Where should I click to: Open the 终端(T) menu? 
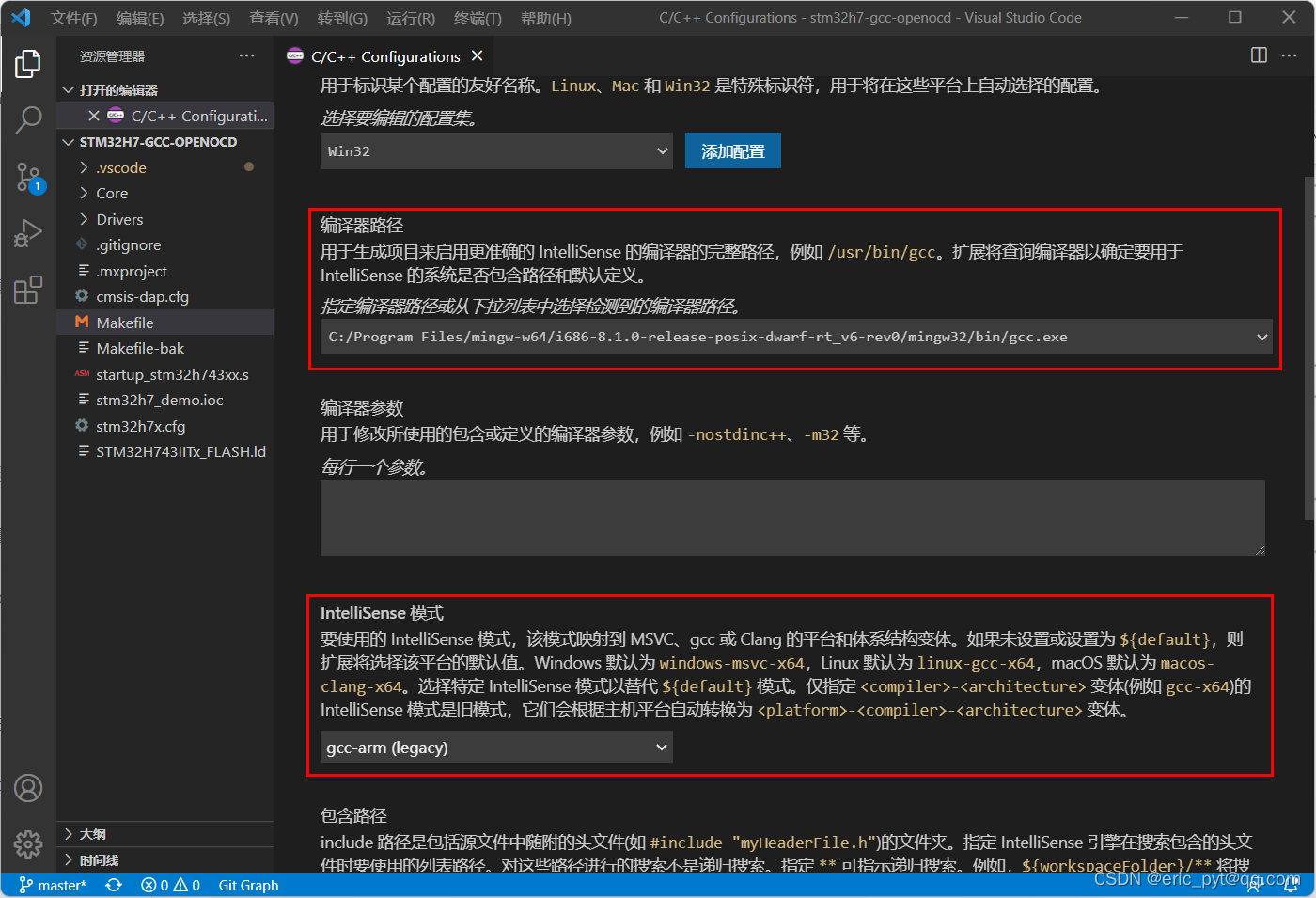478,18
